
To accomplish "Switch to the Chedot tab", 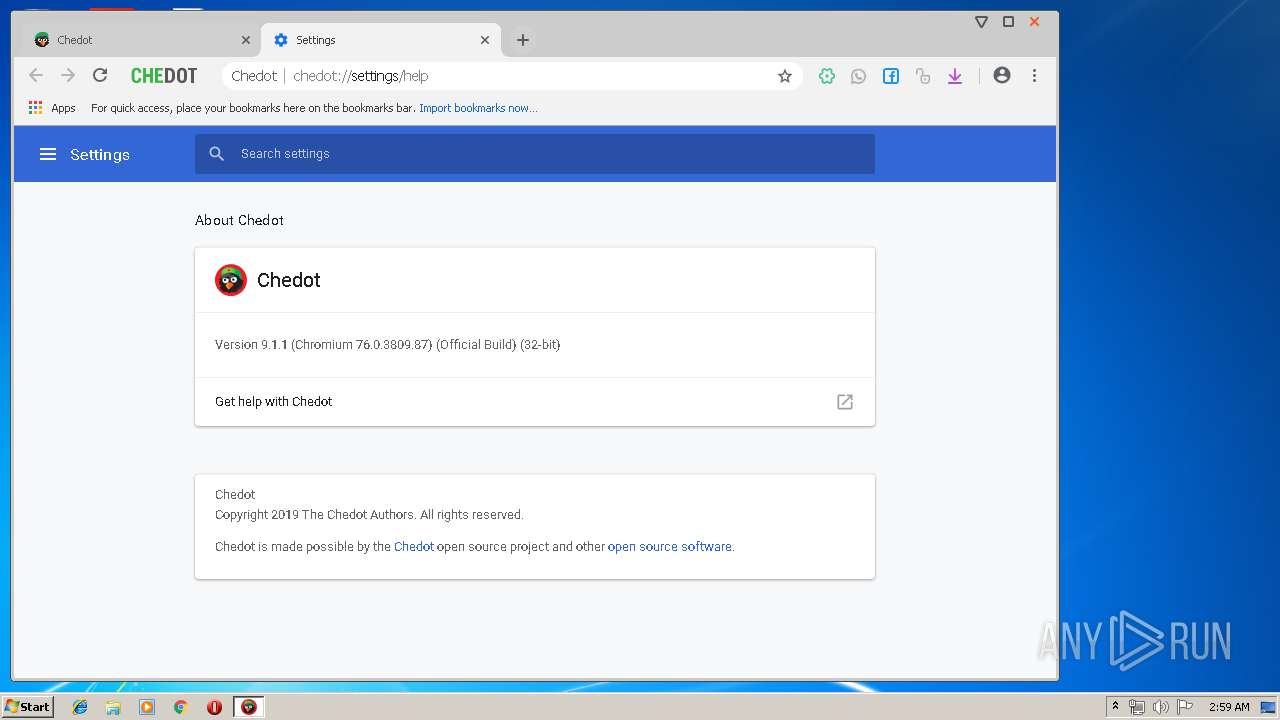I will pyautogui.click(x=140, y=40).
